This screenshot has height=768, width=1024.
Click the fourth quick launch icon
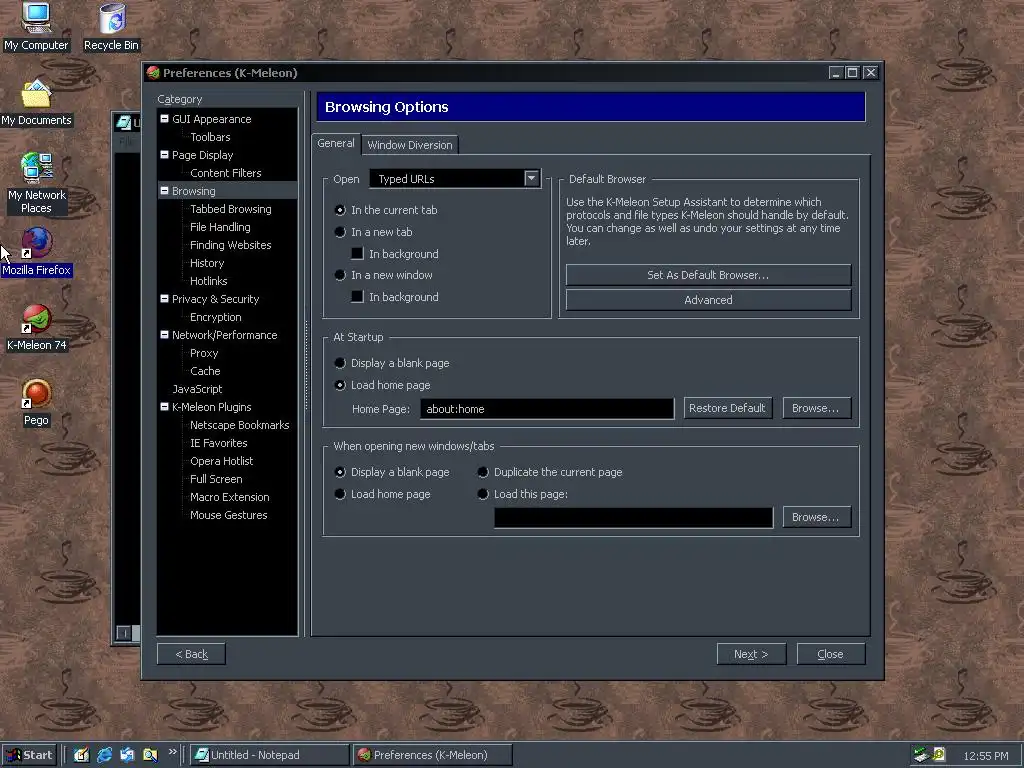(150, 755)
